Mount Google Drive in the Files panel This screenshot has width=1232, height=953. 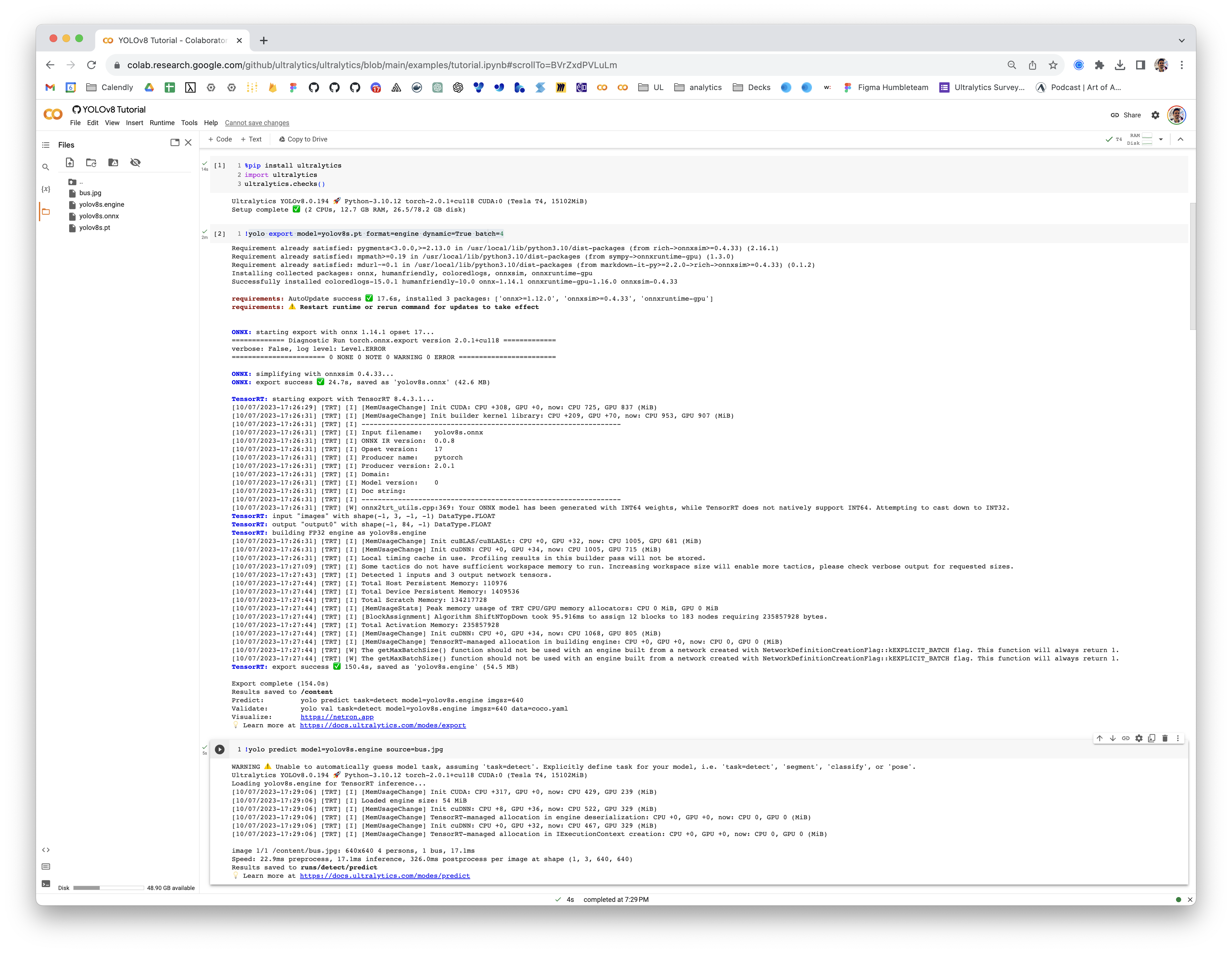pos(113,163)
